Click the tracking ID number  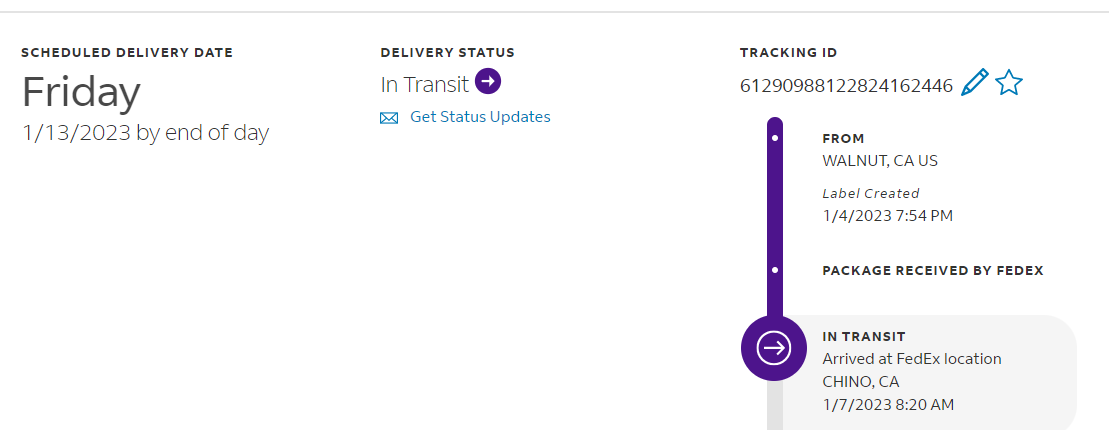846,86
